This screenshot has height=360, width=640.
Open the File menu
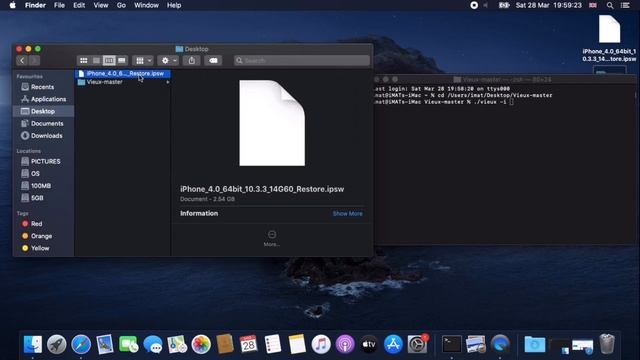pyautogui.click(x=60, y=5)
